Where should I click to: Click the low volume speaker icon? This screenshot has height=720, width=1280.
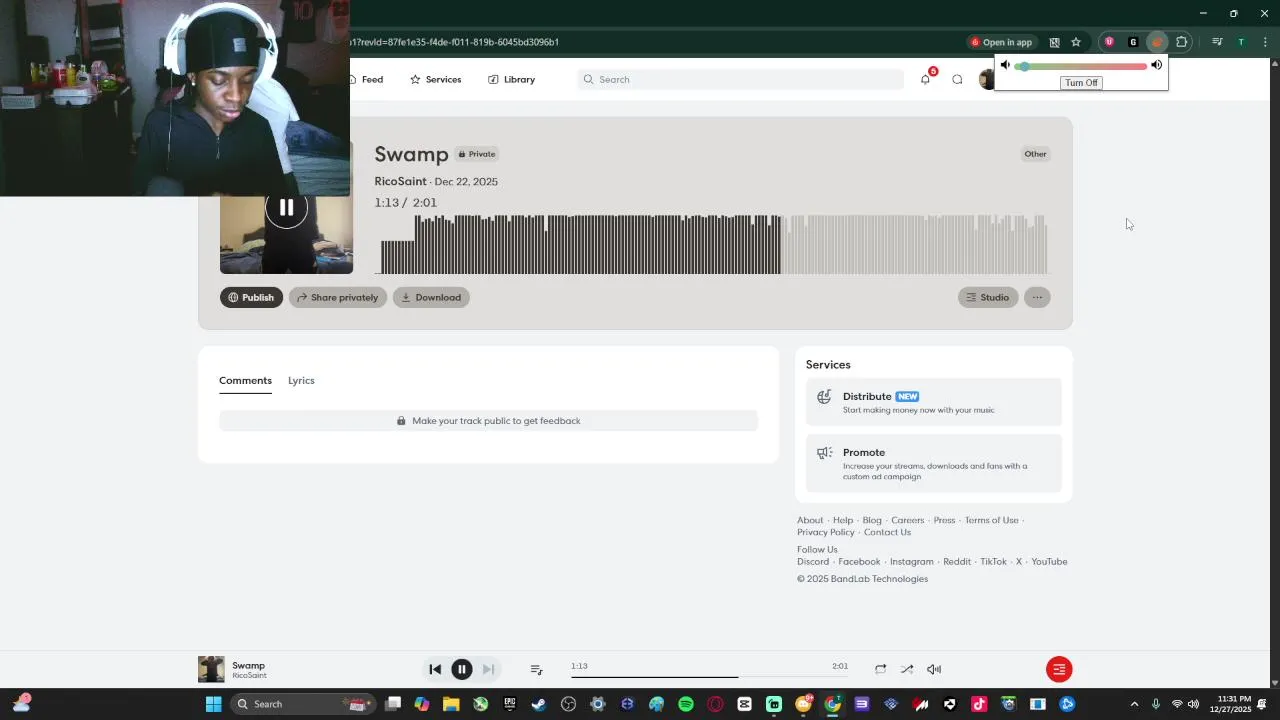click(x=1005, y=65)
